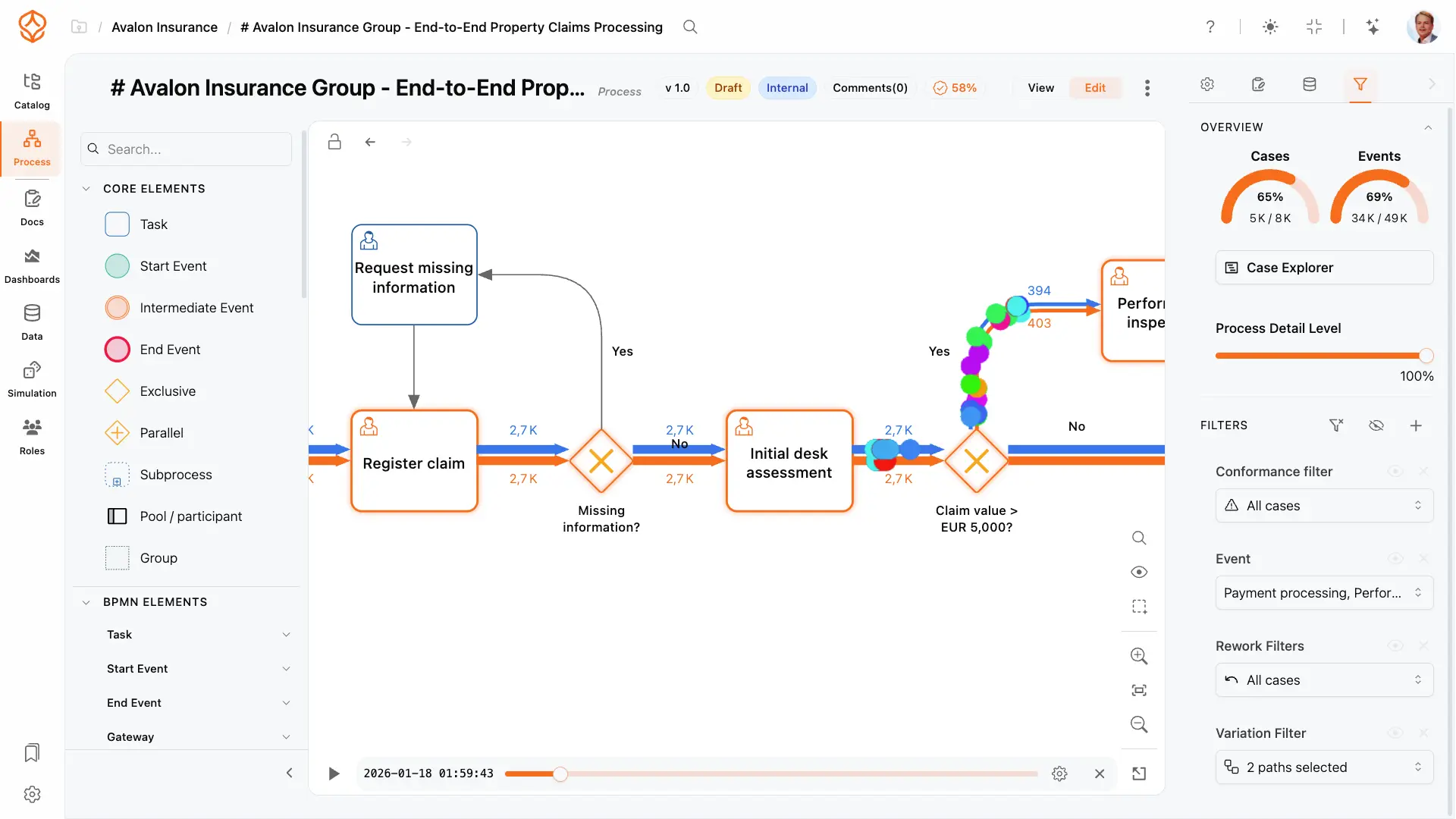Open the Rework Filters All cases dropdown

[x=1324, y=680]
